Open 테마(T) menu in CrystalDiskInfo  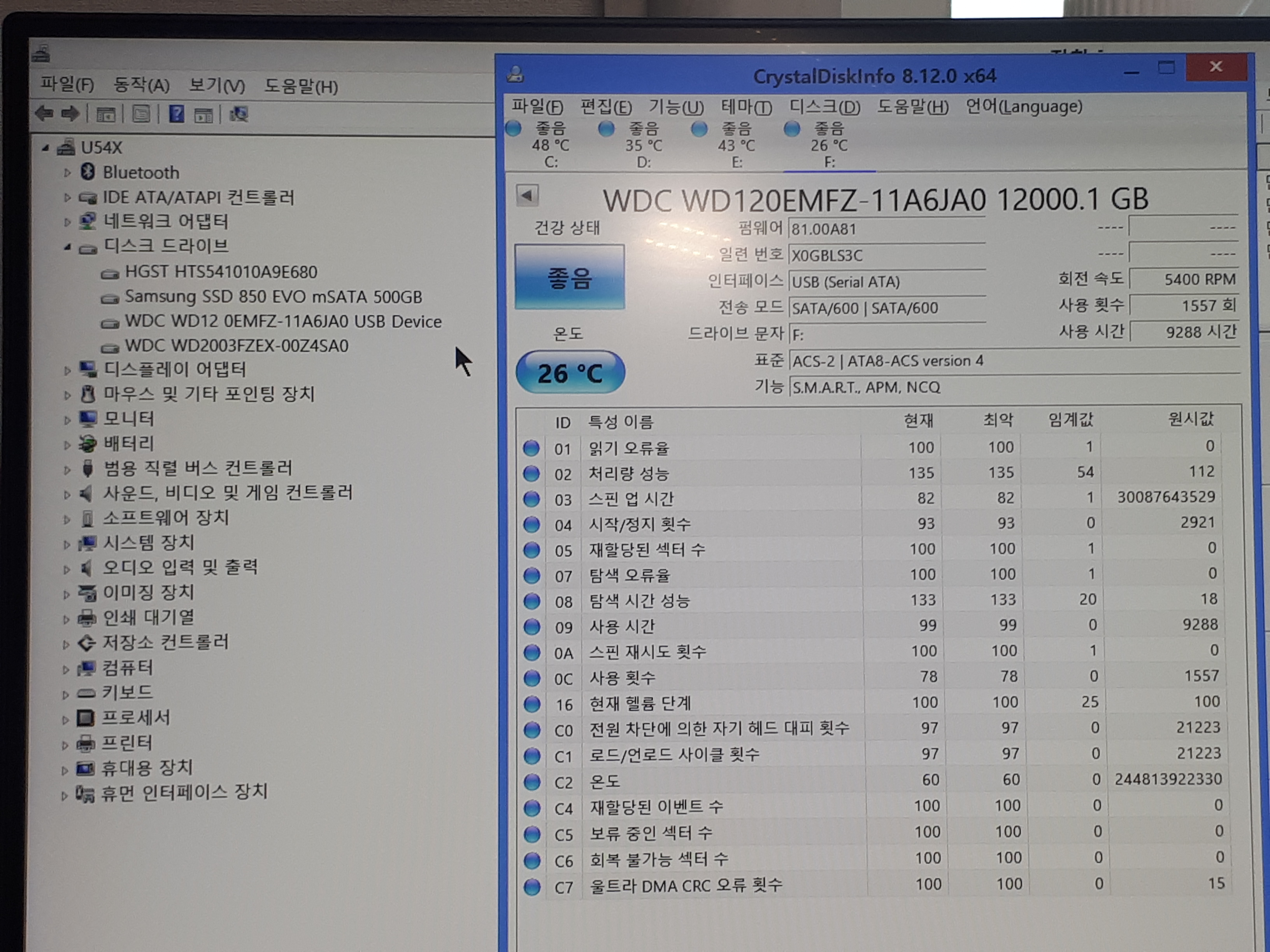(x=746, y=107)
